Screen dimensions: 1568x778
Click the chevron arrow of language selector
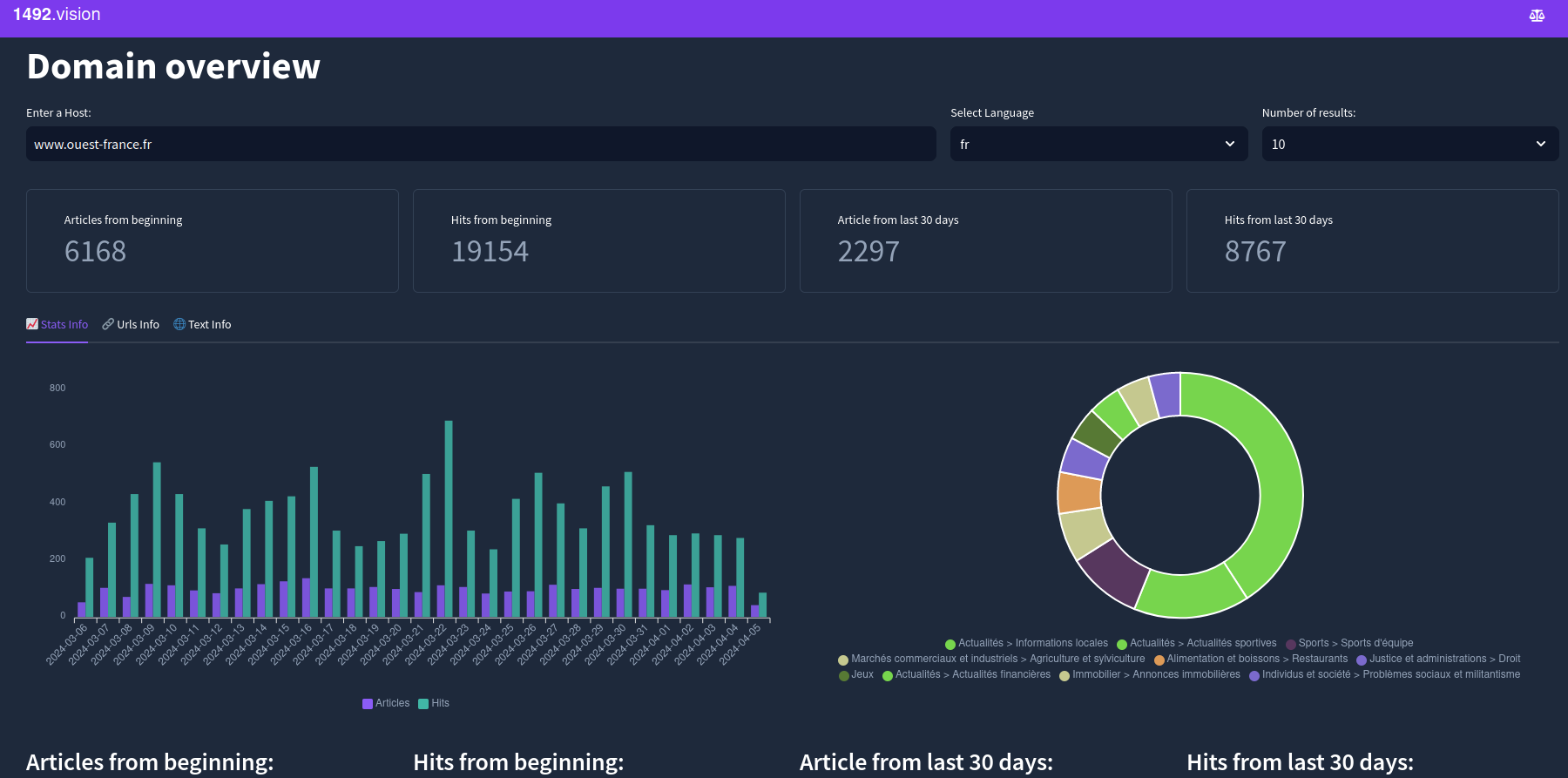(1230, 144)
